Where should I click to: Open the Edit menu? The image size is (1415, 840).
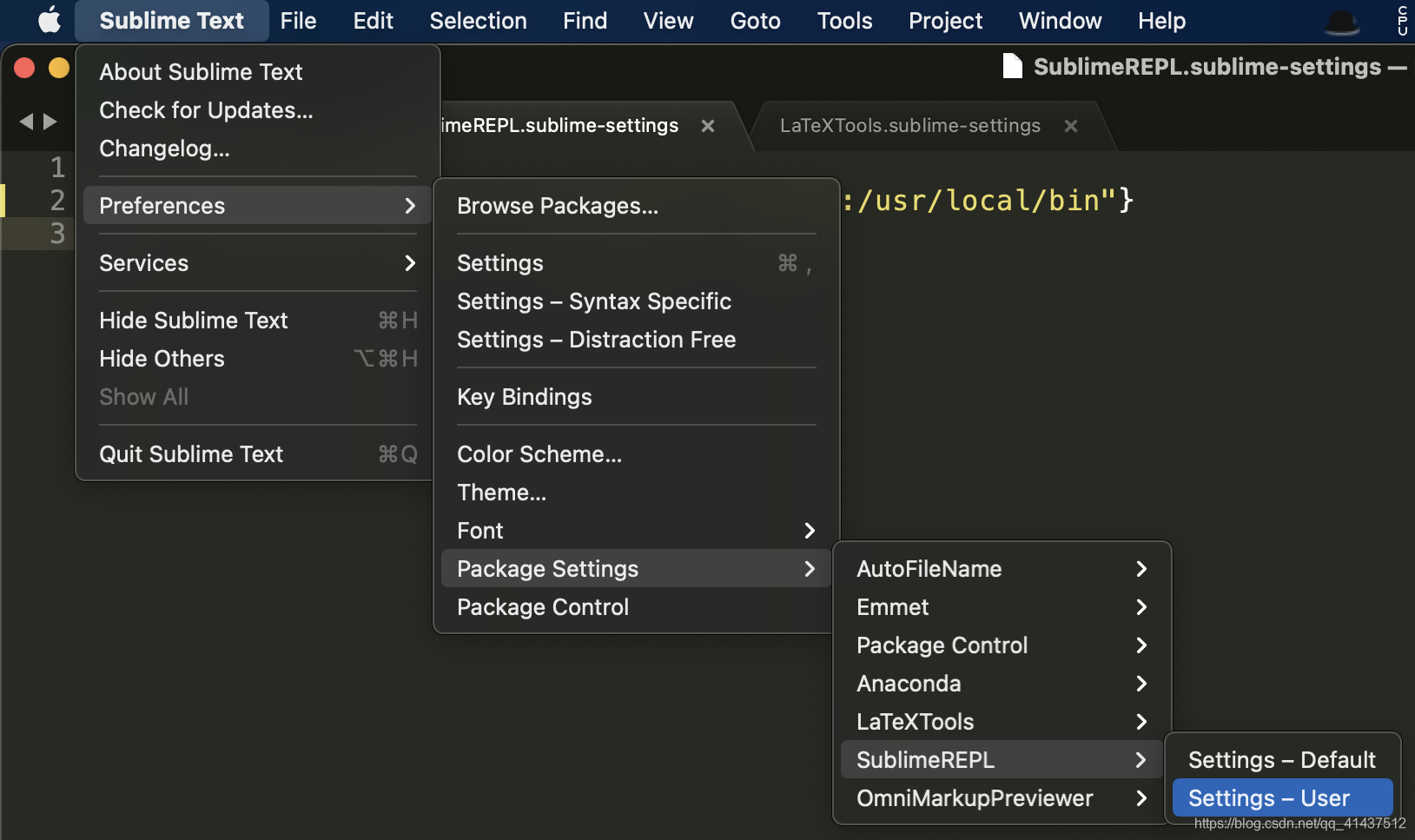(373, 21)
